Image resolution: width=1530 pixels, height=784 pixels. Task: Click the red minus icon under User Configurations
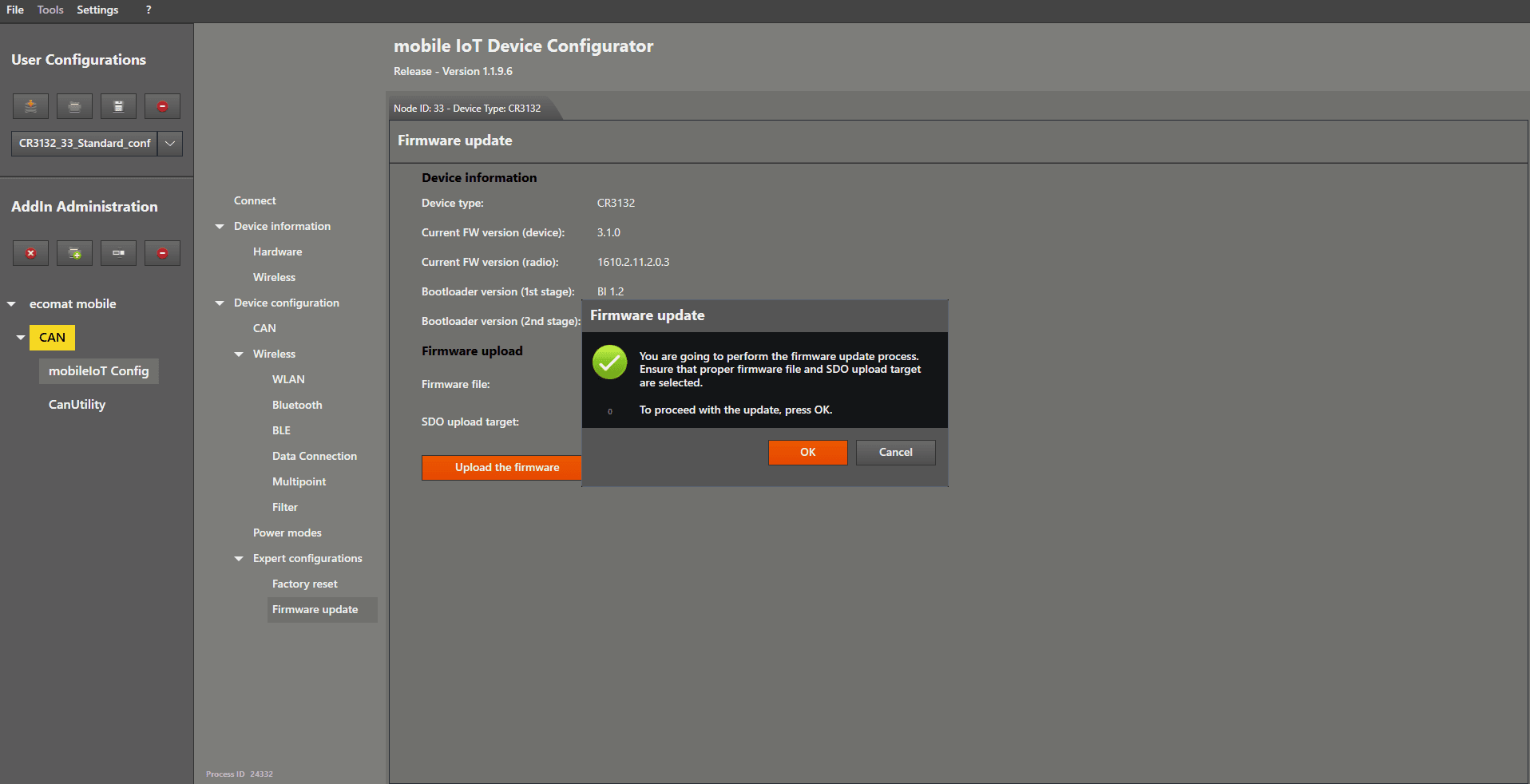coord(162,106)
